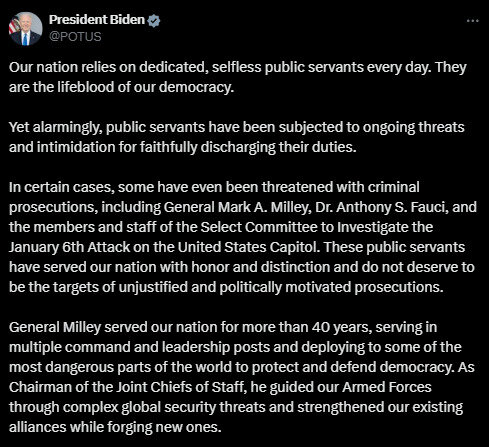Open President Biden's profile picture
Image resolution: width=489 pixels, height=447 pixels.
[25, 29]
